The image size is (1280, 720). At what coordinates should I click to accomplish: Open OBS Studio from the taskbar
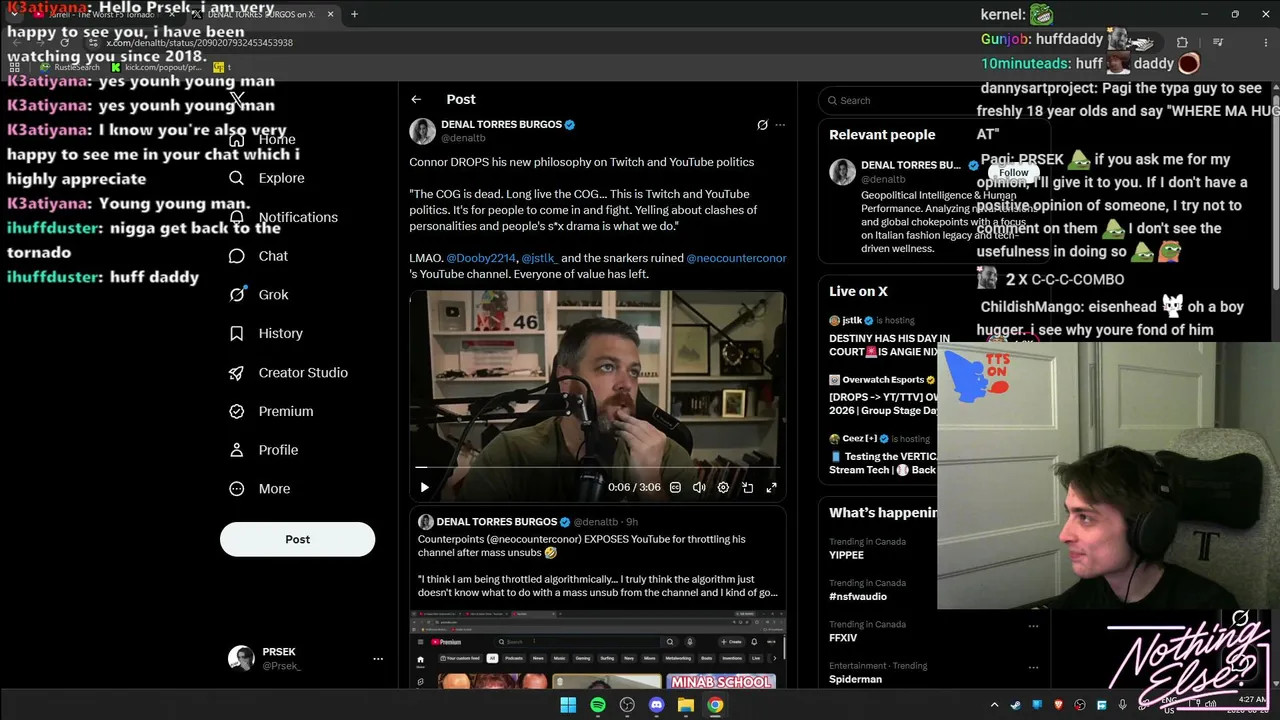627,705
